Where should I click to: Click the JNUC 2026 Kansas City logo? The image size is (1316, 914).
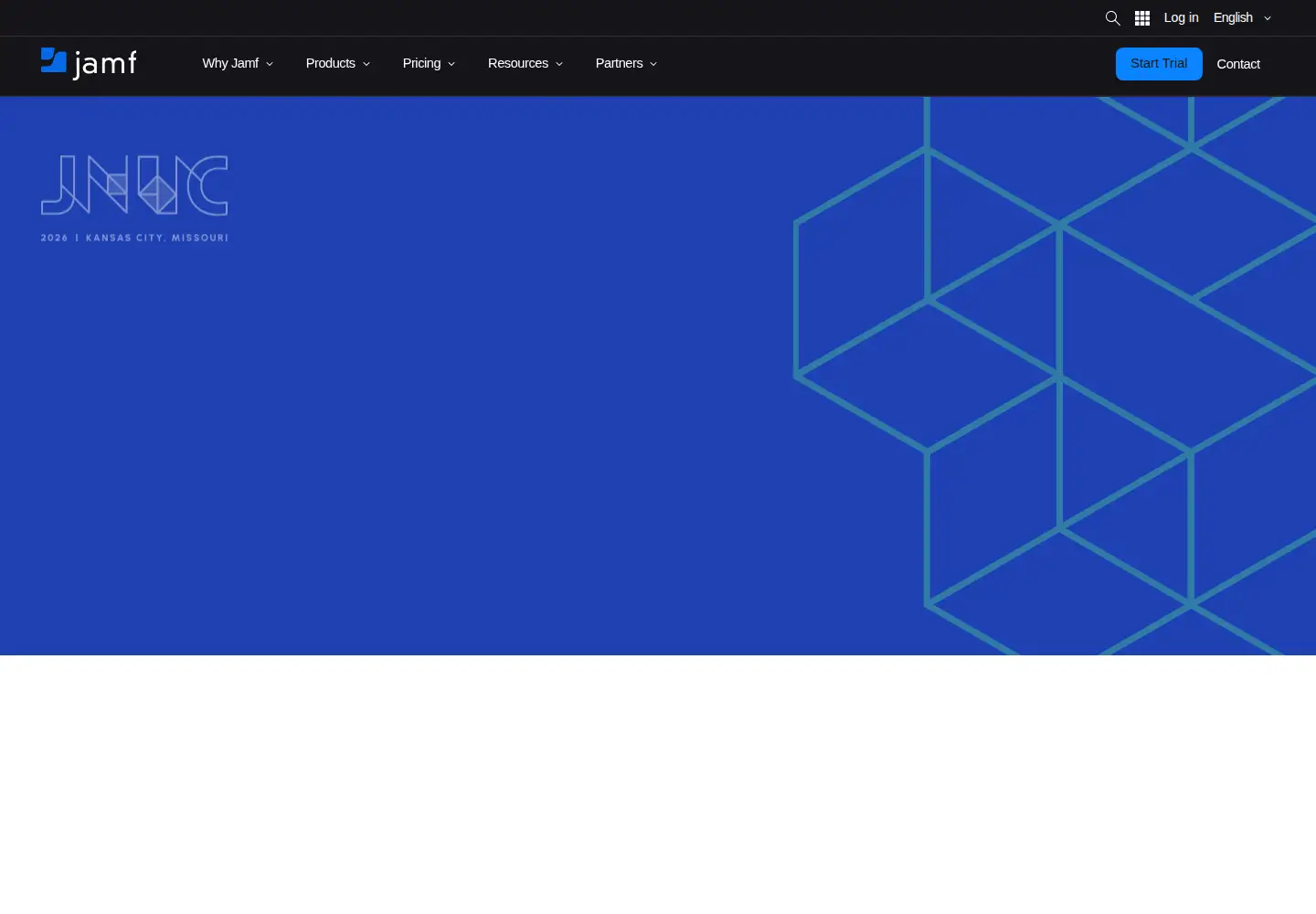coord(134,198)
